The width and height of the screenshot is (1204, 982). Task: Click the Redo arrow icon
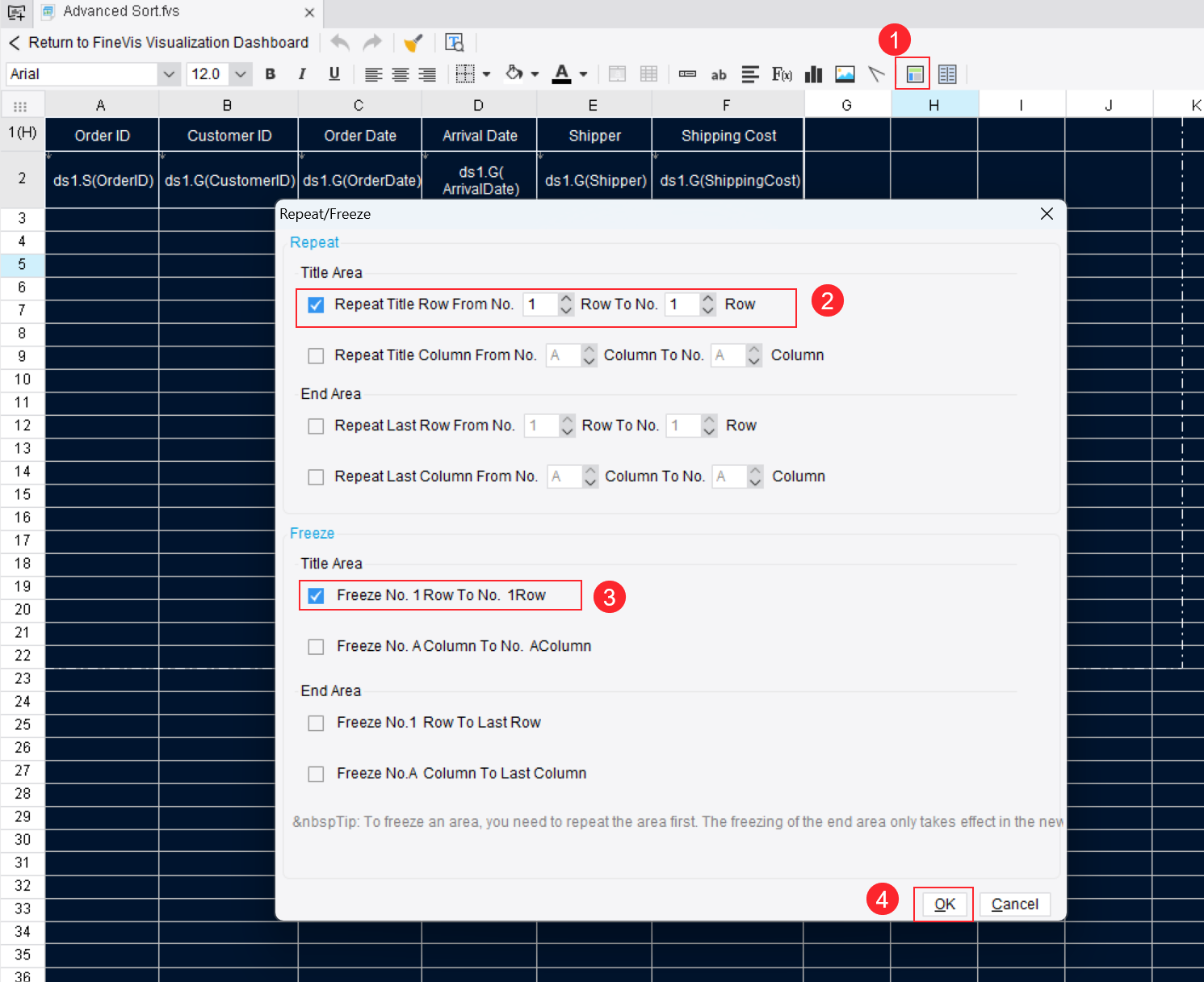(372, 43)
